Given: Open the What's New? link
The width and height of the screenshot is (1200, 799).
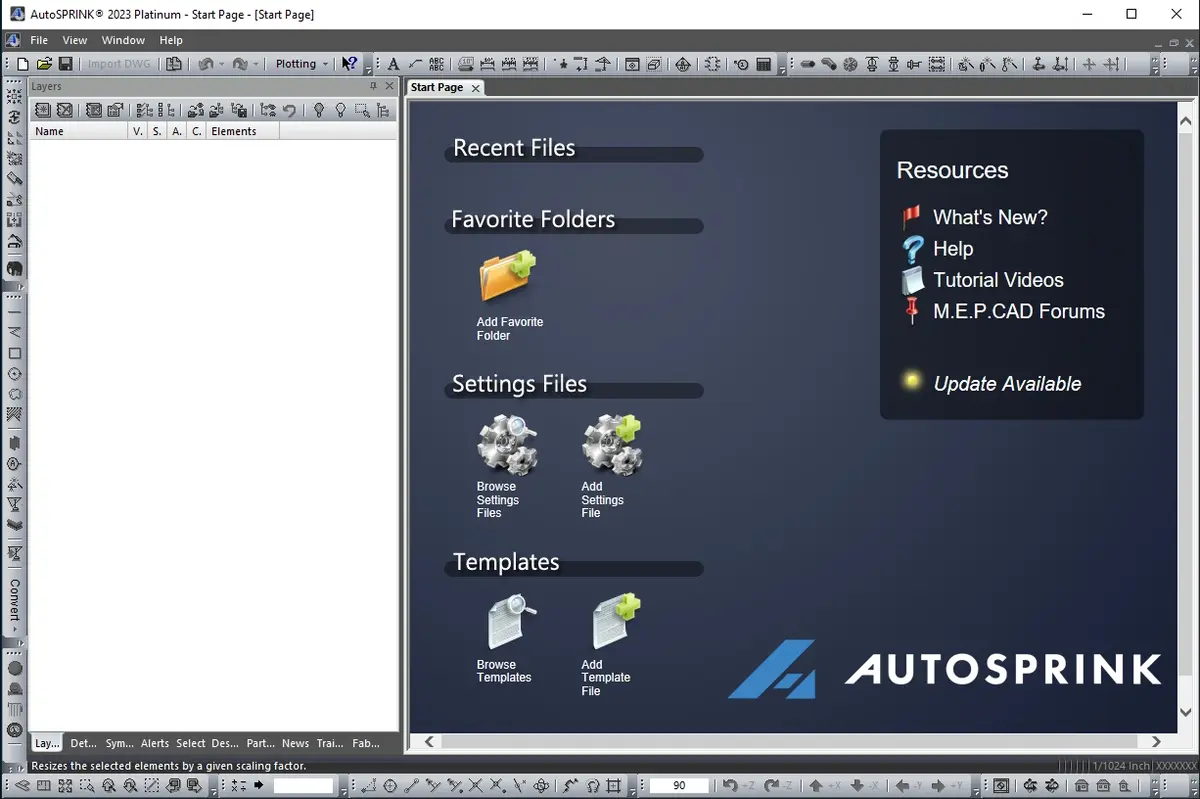Looking at the screenshot, I should [x=990, y=217].
